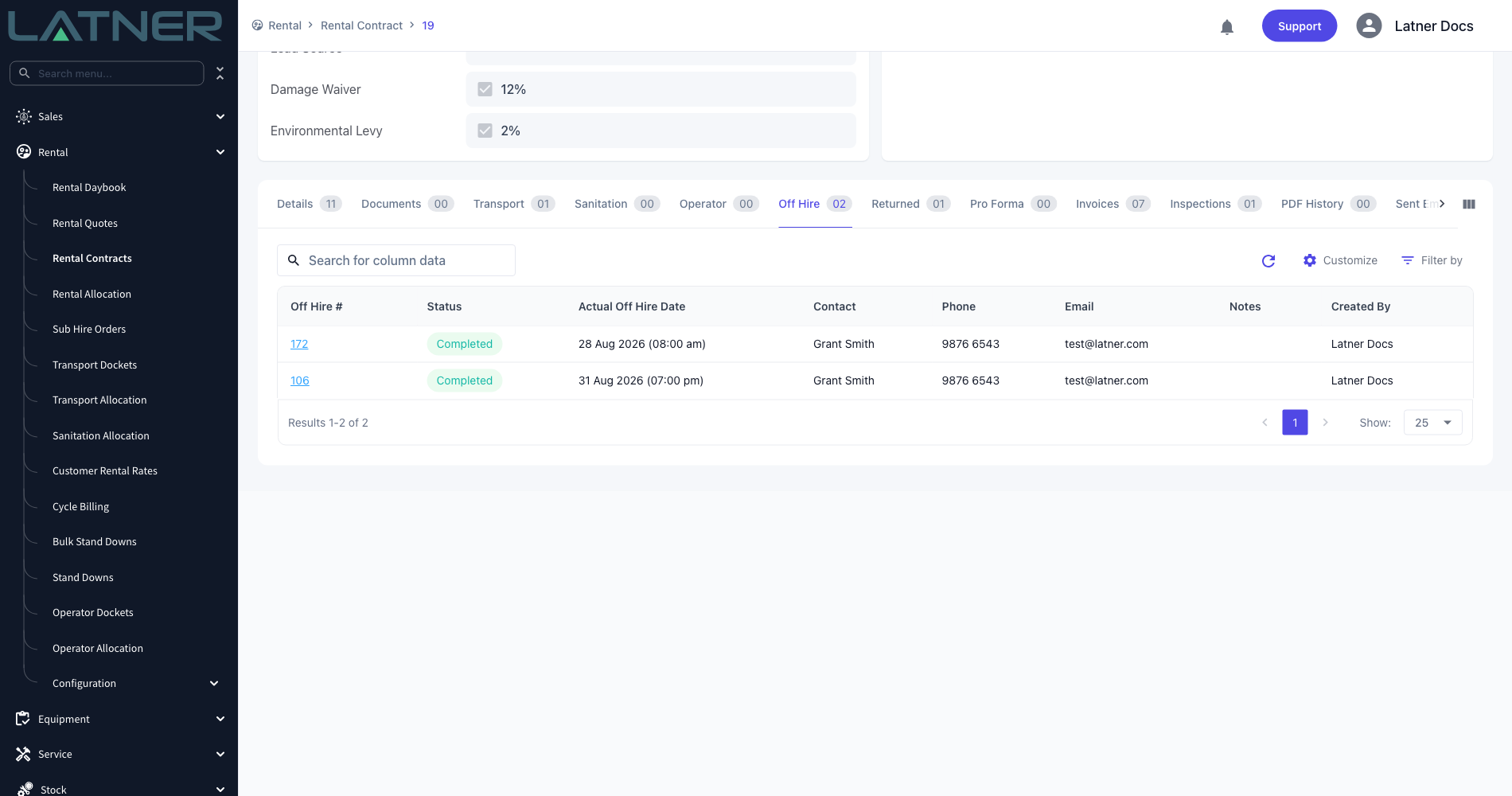
Task: Open off hire record 172
Action: pyautogui.click(x=299, y=344)
